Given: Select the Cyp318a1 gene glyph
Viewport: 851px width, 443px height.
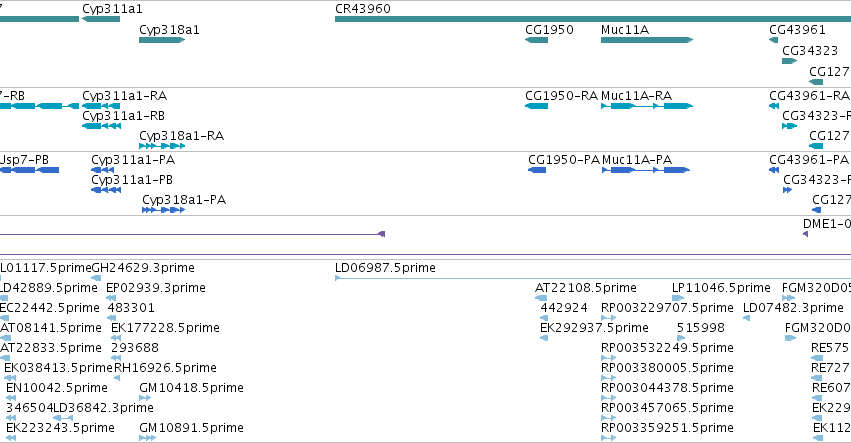Looking at the screenshot, I should tap(162, 40).
